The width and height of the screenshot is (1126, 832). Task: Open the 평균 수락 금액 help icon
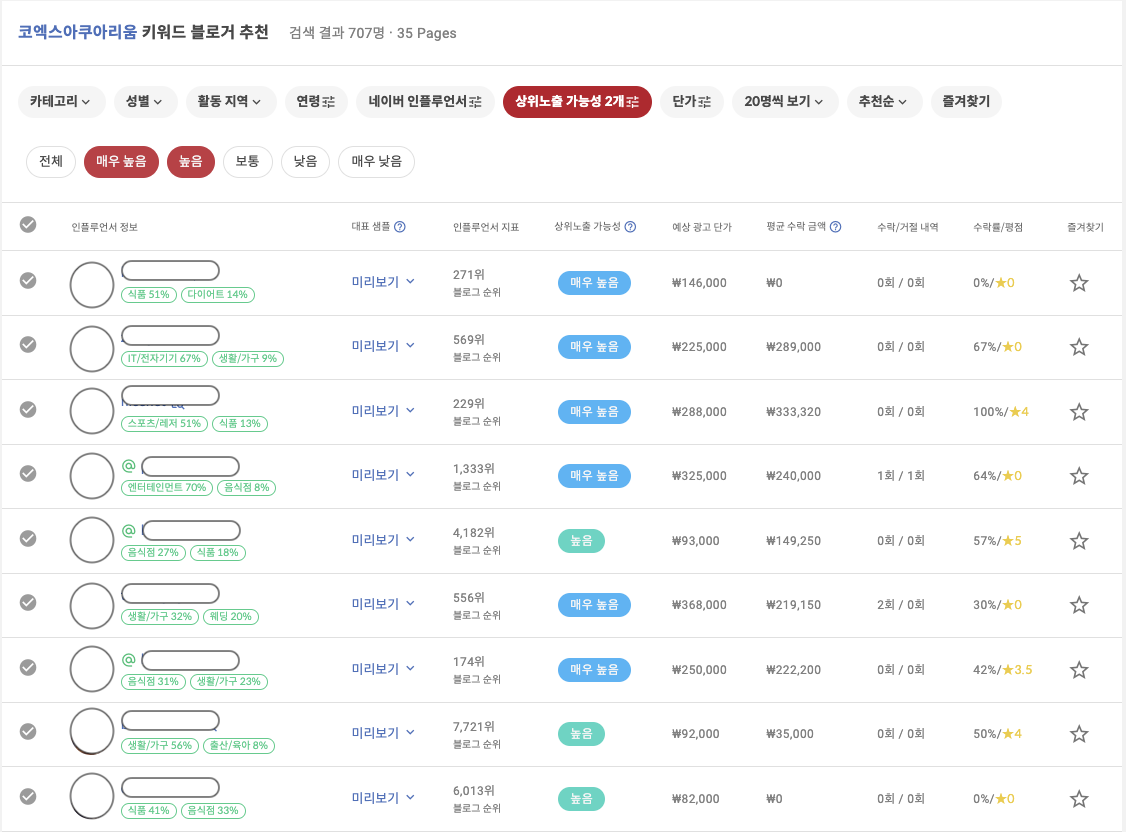(836, 226)
